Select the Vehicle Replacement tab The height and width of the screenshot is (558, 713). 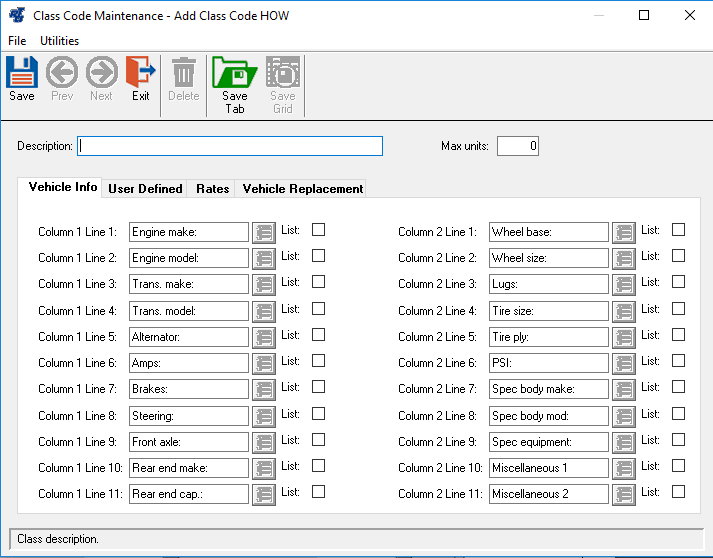point(302,189)
